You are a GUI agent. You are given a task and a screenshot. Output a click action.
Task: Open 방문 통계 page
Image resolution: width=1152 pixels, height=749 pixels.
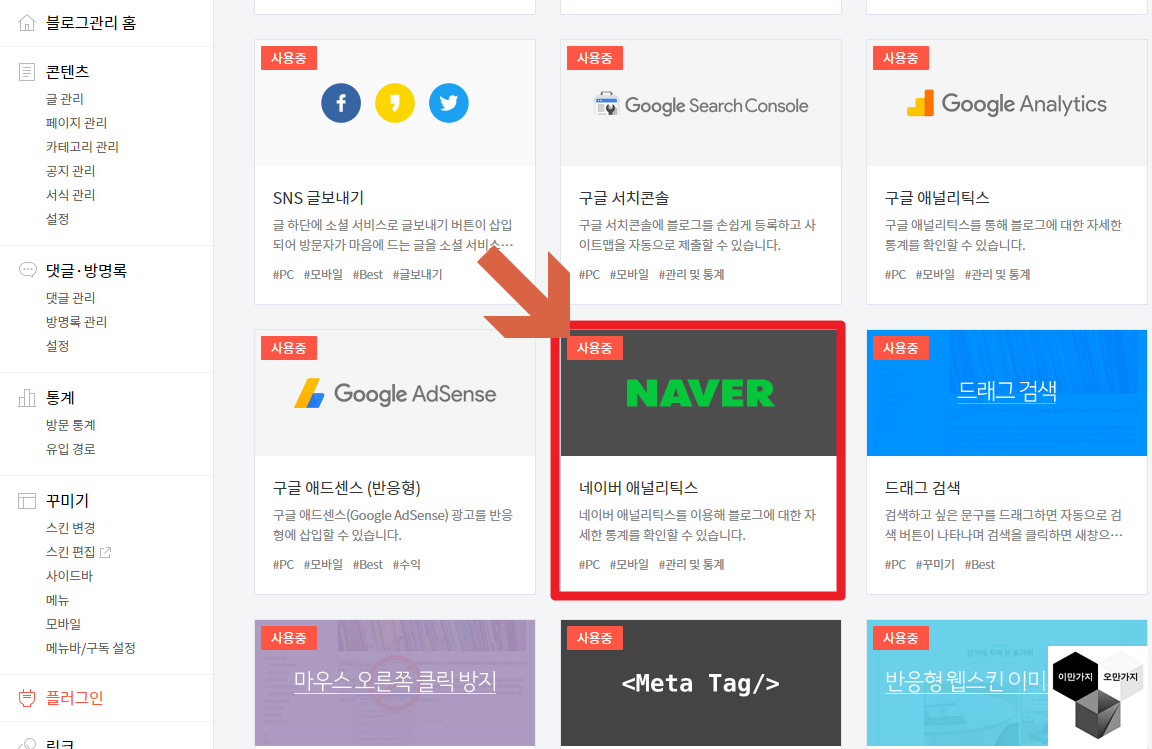coord(71,425)
